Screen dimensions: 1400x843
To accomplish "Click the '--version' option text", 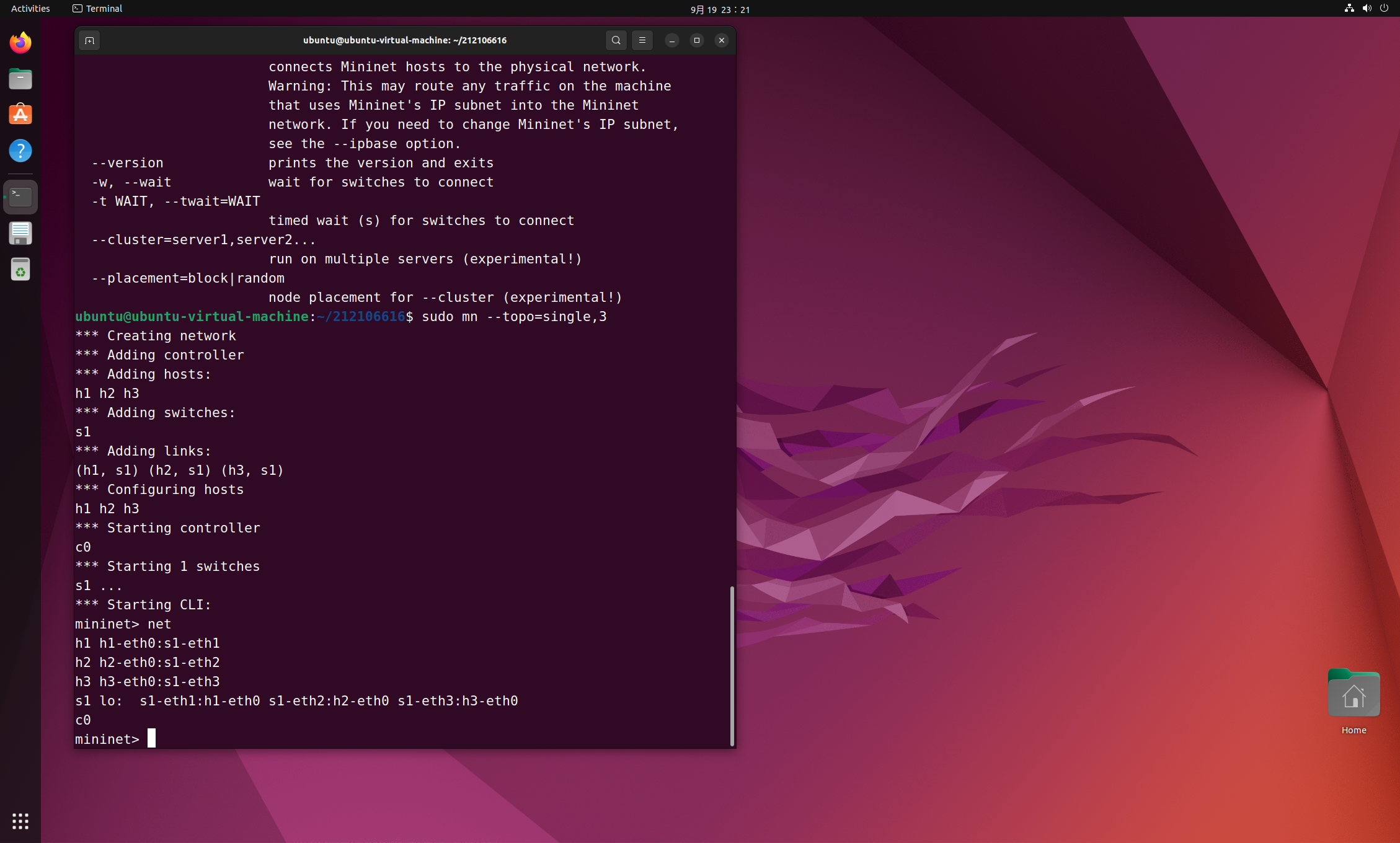I will [128, 163].
